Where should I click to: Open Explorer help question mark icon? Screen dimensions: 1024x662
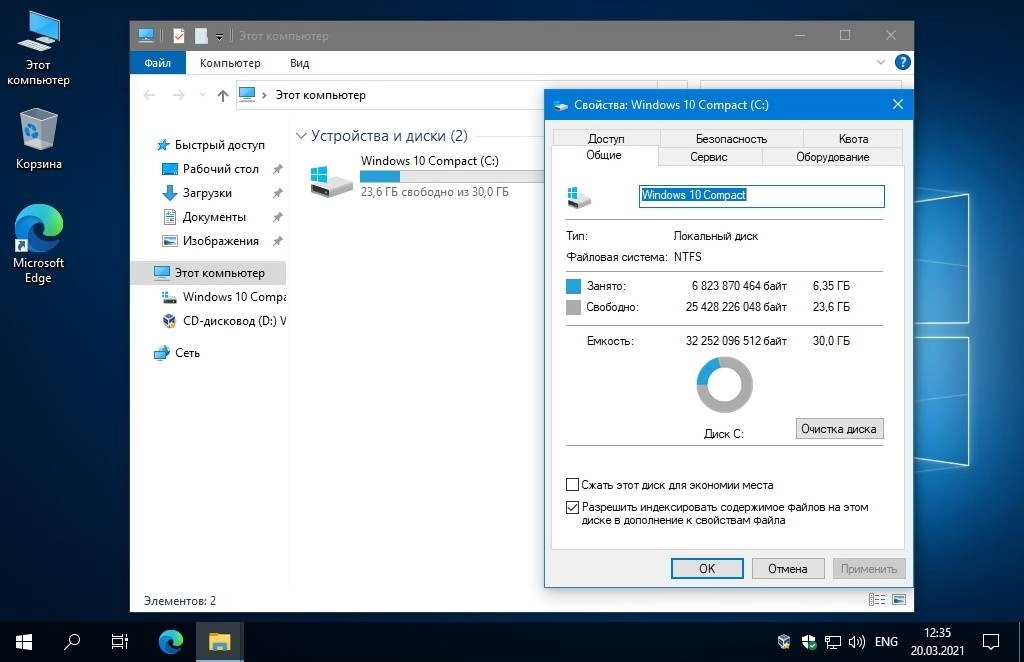click(903, 62)
